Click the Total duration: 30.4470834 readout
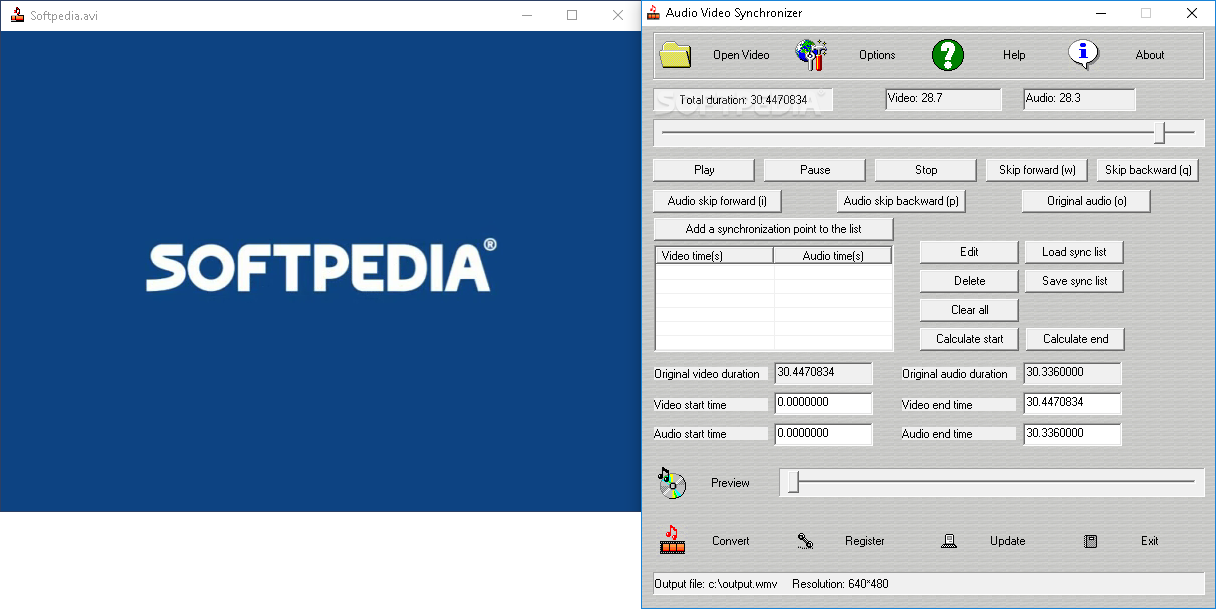Image resolution: width=1216 pixels, height=609 pixels. click(x=743, y=100)
